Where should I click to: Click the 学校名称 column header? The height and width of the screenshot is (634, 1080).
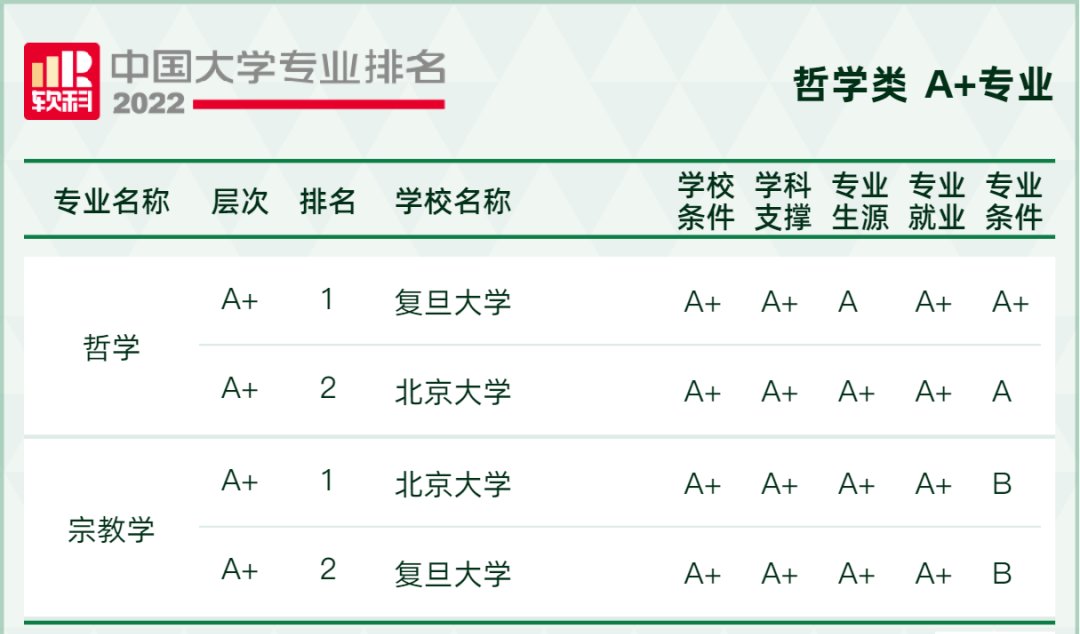click(x=453, y=201)
